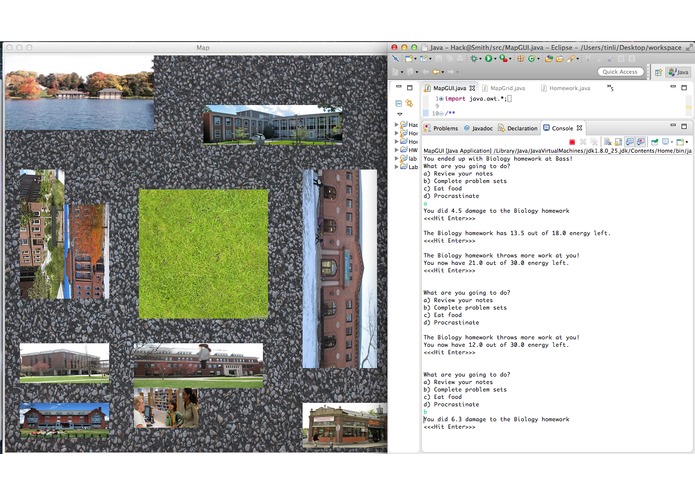Image resolution: width=695 pixels, height=494 pixels.
Task: Run the program with green Run button
Action: pyautogui.click(x=488, y=58)
